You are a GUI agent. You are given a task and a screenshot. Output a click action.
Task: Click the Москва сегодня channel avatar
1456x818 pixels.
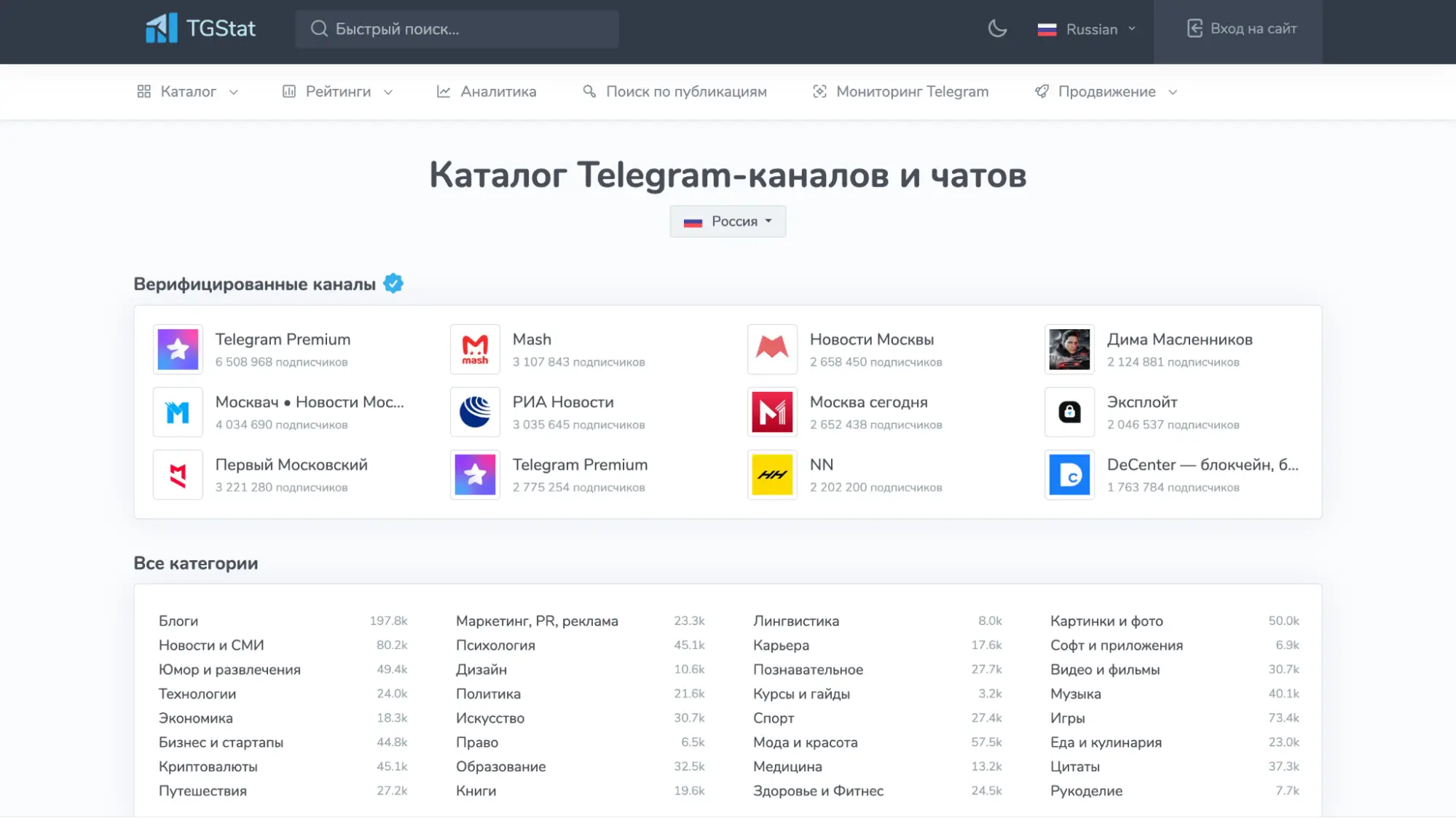(x=772, y=412)
